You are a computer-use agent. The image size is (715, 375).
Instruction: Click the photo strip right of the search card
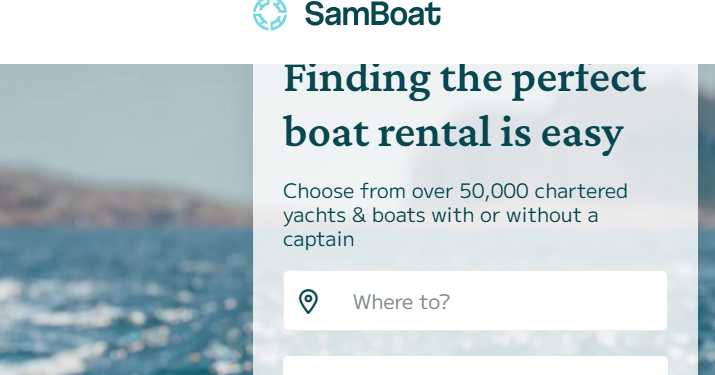click(x=706, y=219)
